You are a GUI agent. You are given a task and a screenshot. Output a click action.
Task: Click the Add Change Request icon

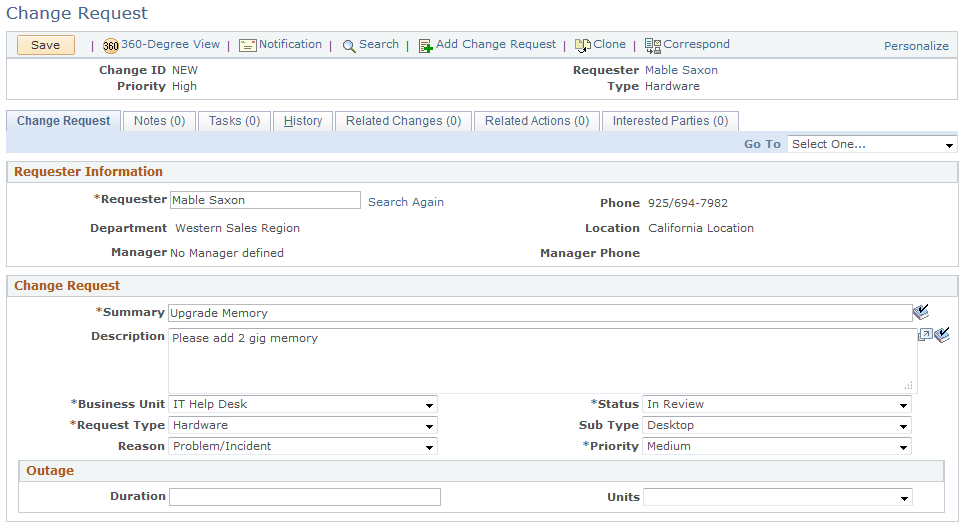coord(425,46)
